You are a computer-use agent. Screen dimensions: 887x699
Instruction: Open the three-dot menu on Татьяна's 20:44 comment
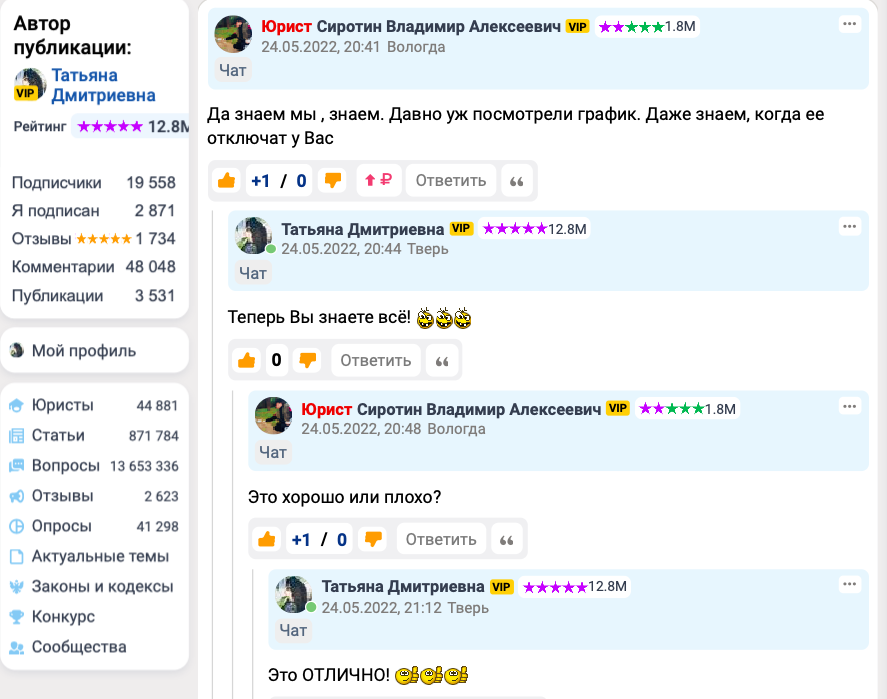(x=850, y=227)
